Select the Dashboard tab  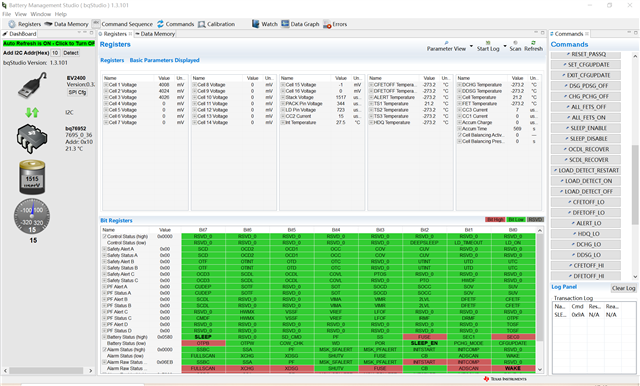[20, 34]
